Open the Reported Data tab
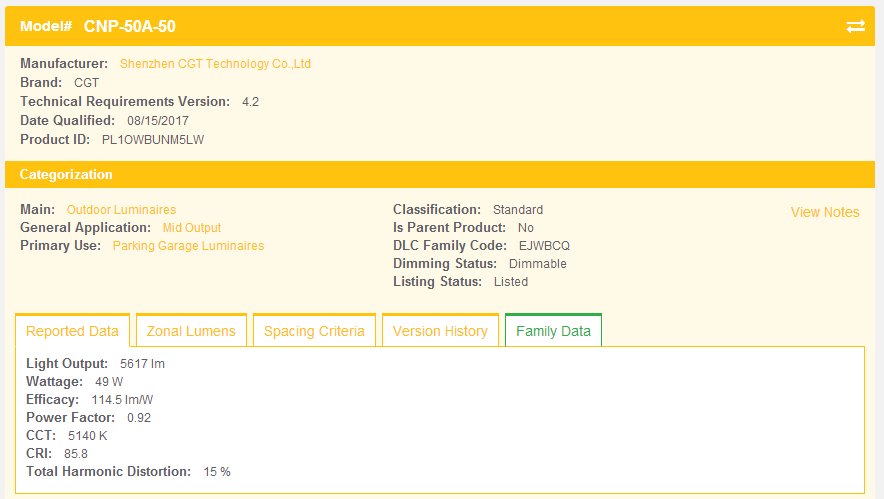Image resolution: width=884 pixels, height=499 pixels. [73, 331]
